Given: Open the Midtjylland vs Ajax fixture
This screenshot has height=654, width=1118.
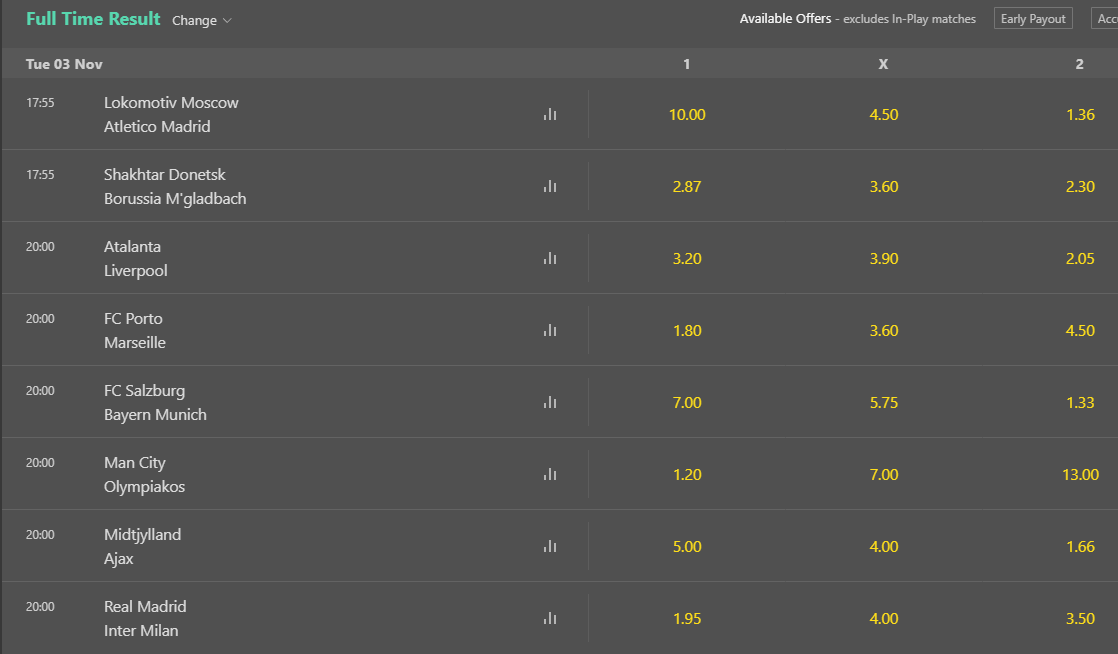Looking at the screenshot, I should coord(142,547).
